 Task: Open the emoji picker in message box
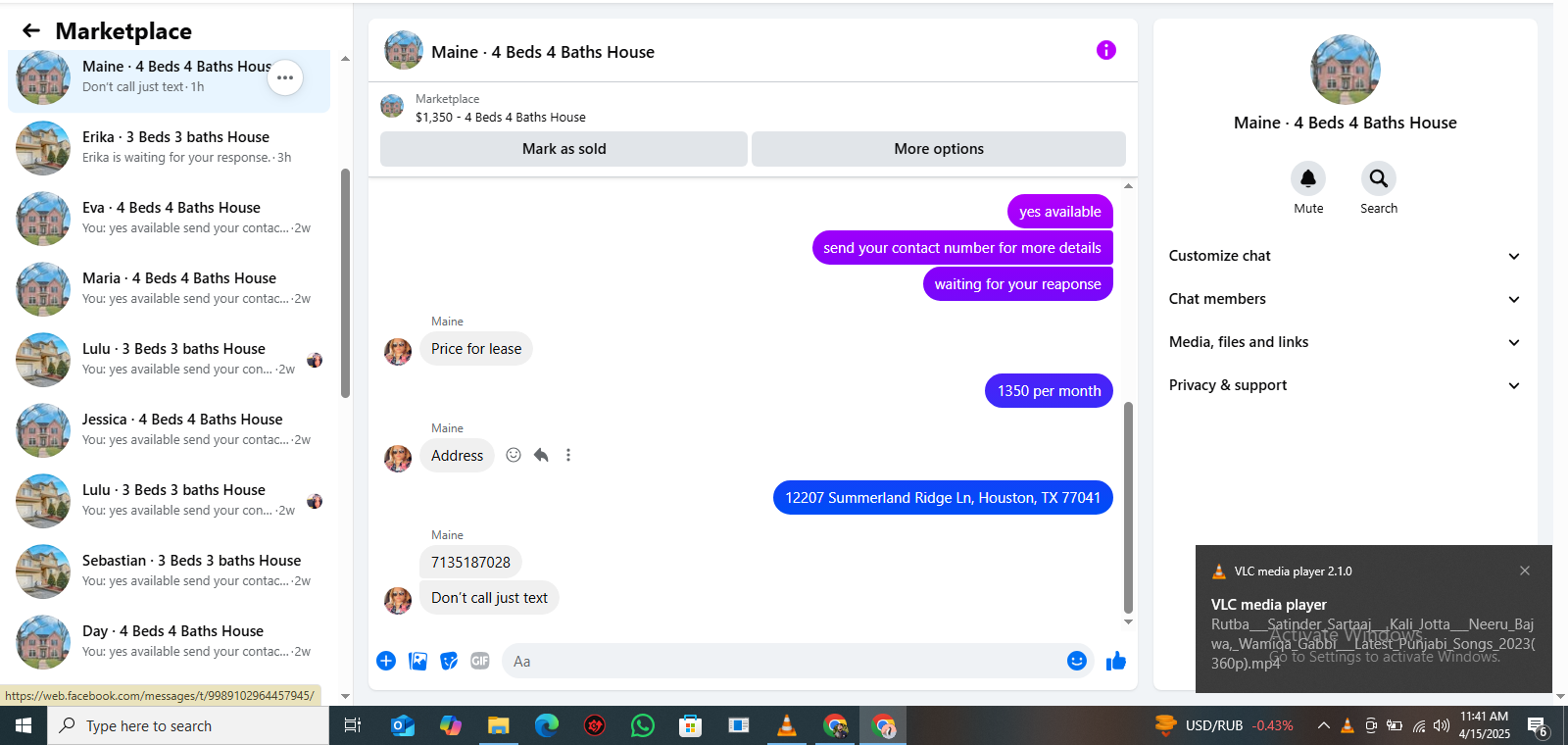(1077, 661)
